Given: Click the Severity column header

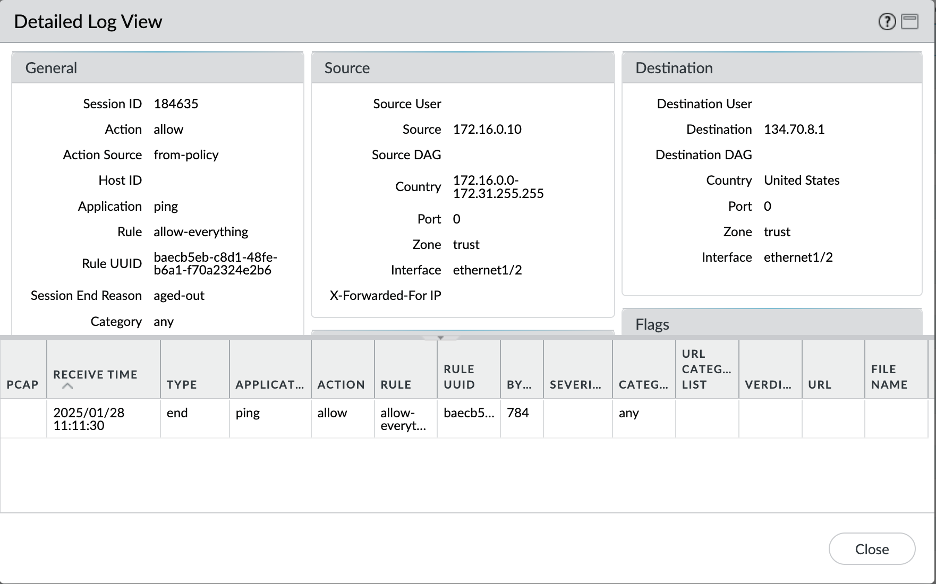Looking at the screenshot, I should pyautogui.click(x=576, y=384).
